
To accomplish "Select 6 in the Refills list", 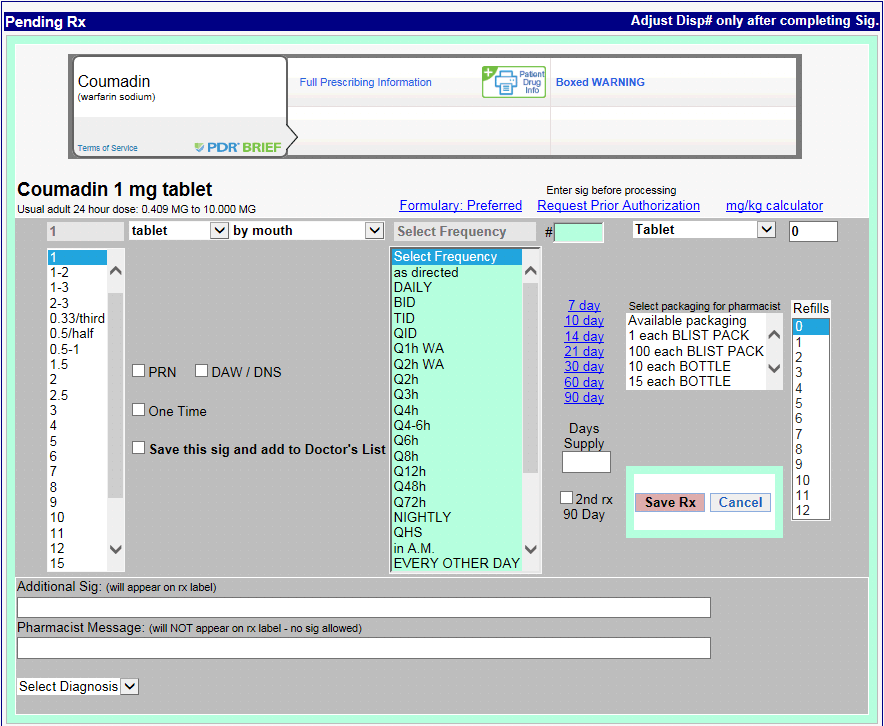I will (x=811, y=419).
